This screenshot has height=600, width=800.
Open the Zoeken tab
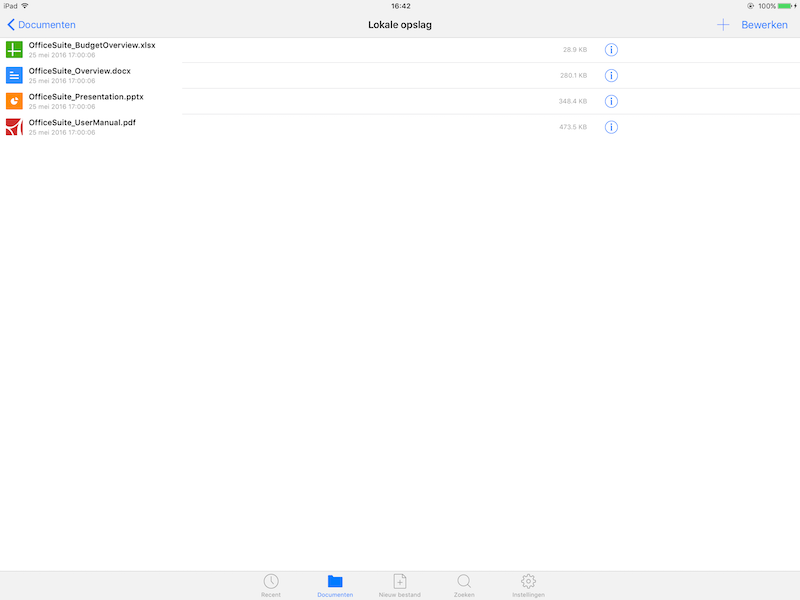(464, 585)
